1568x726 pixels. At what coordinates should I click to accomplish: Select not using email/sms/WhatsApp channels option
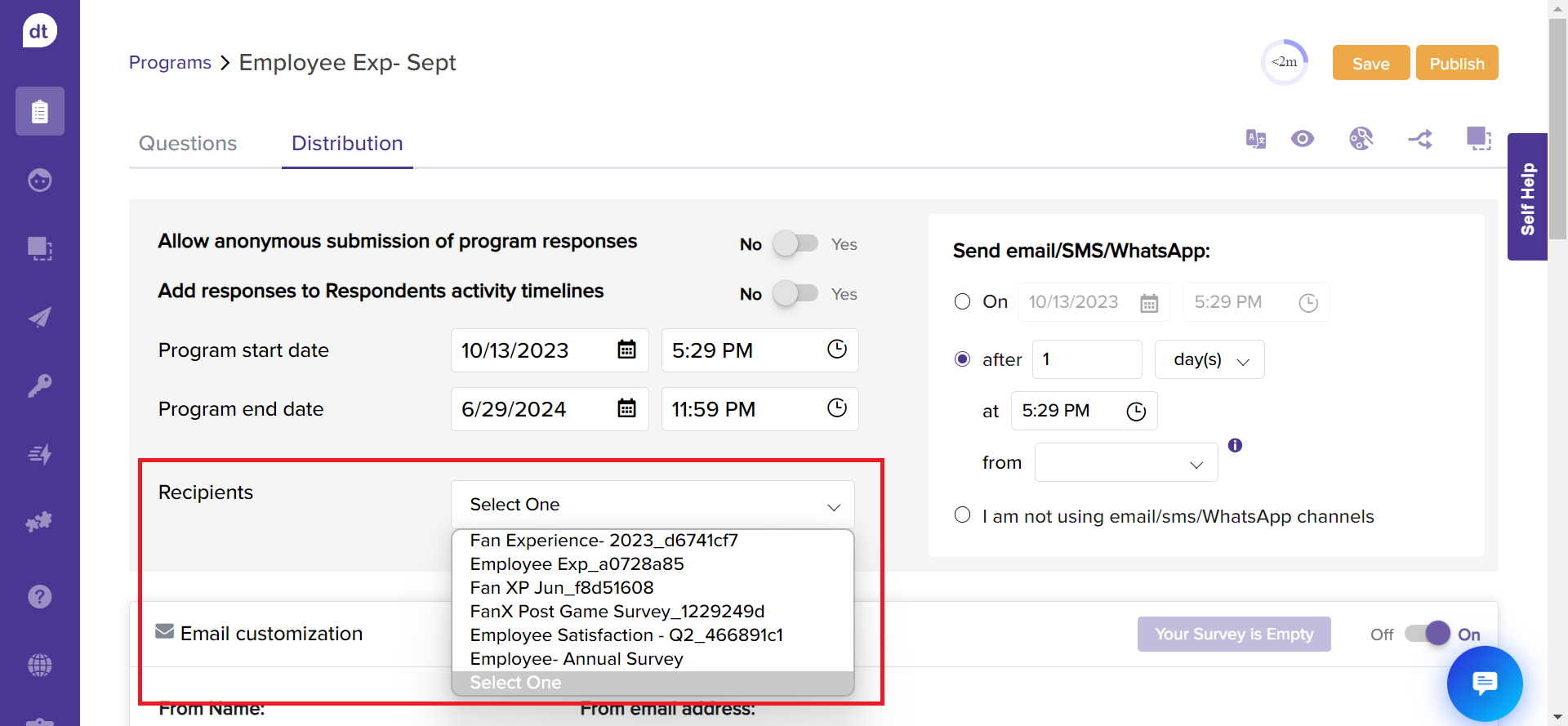tap(963, 515)
